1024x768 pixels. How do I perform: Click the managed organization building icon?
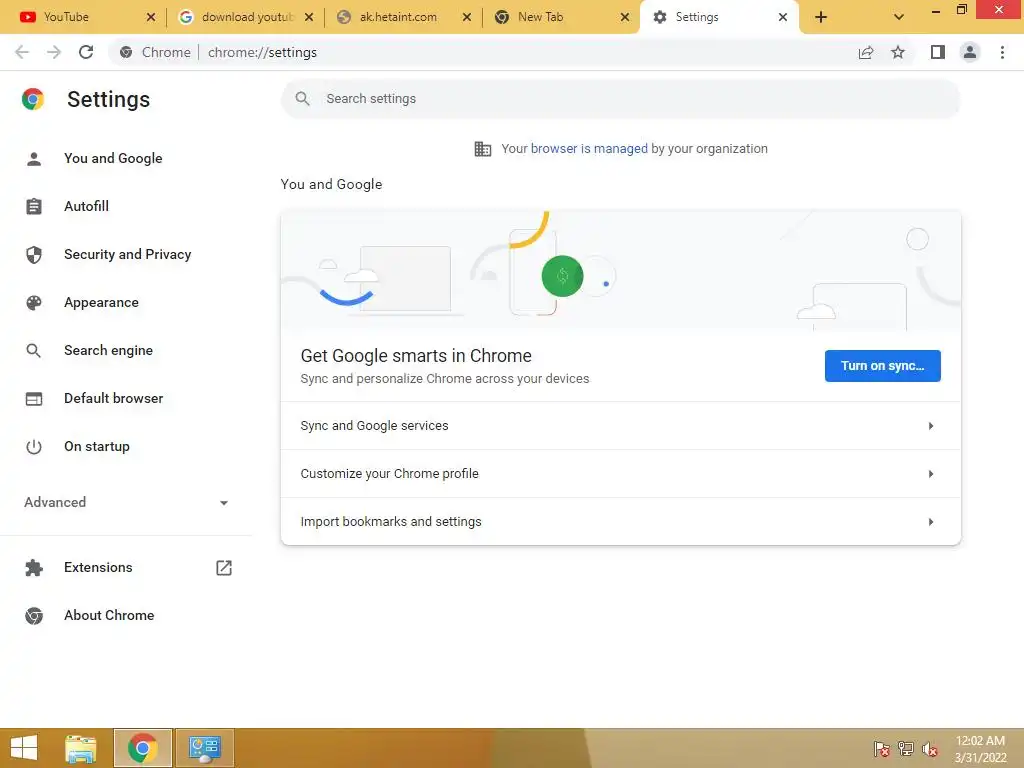[x=483, y=149]
